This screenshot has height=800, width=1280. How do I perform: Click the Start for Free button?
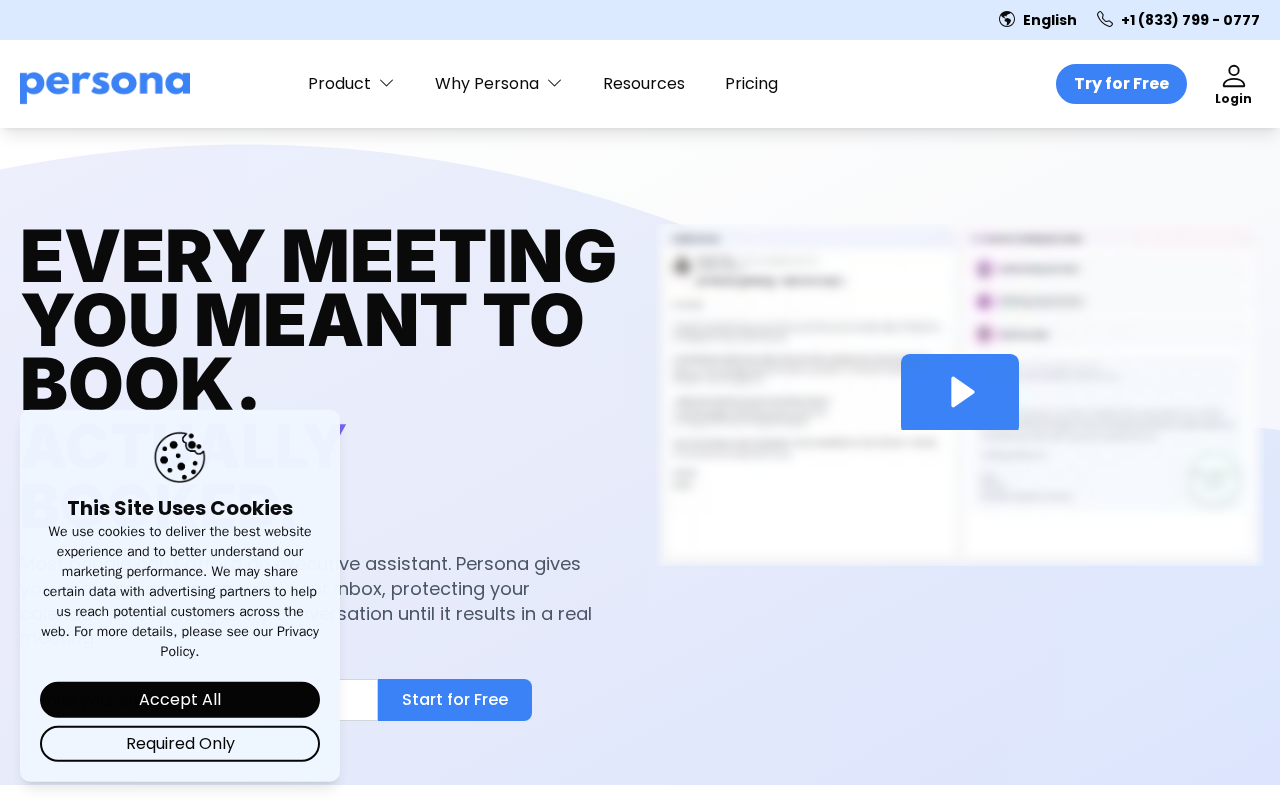coord(455,700)
